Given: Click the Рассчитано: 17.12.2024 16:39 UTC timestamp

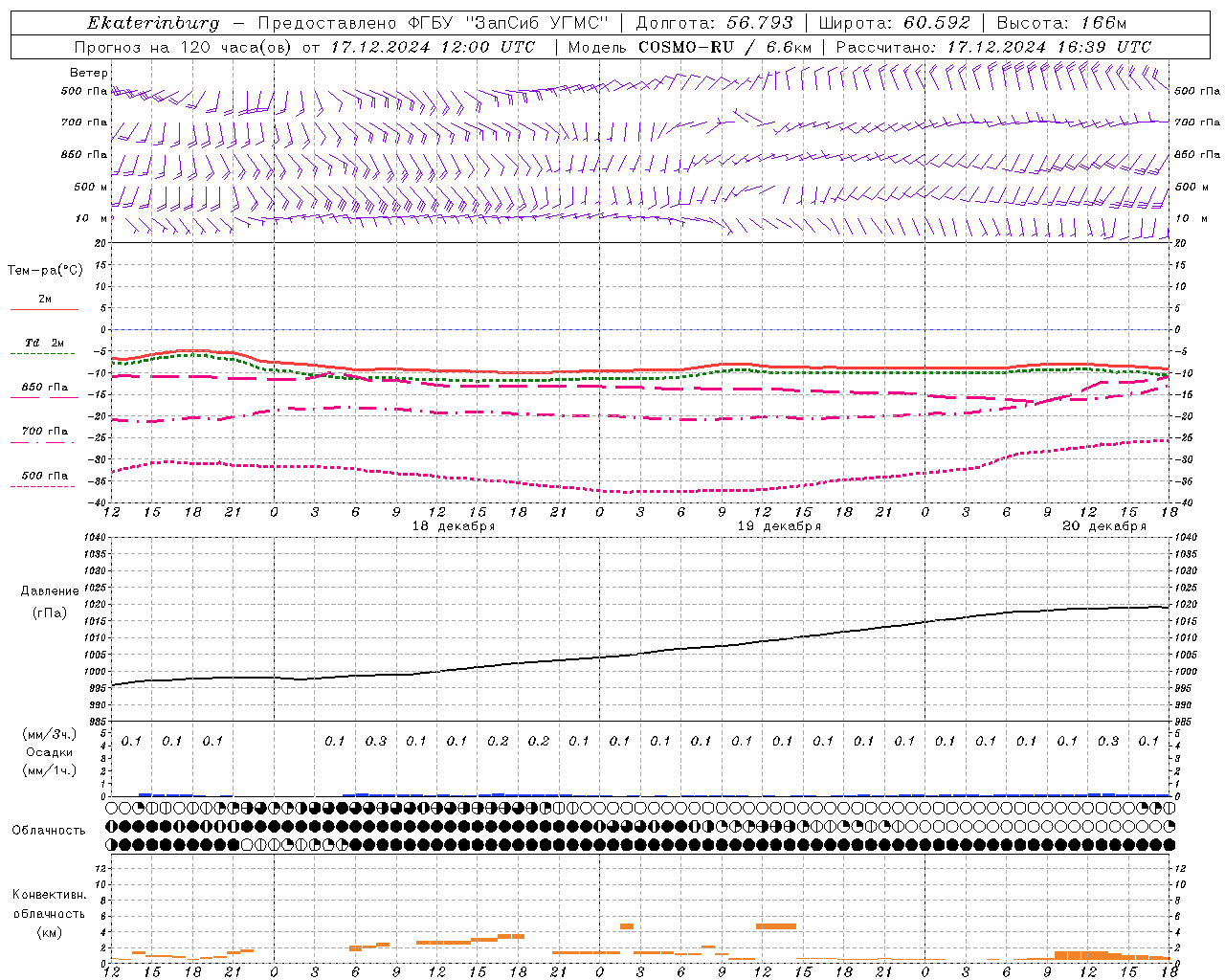Looking at the screenshot, I should pos(993,47).
